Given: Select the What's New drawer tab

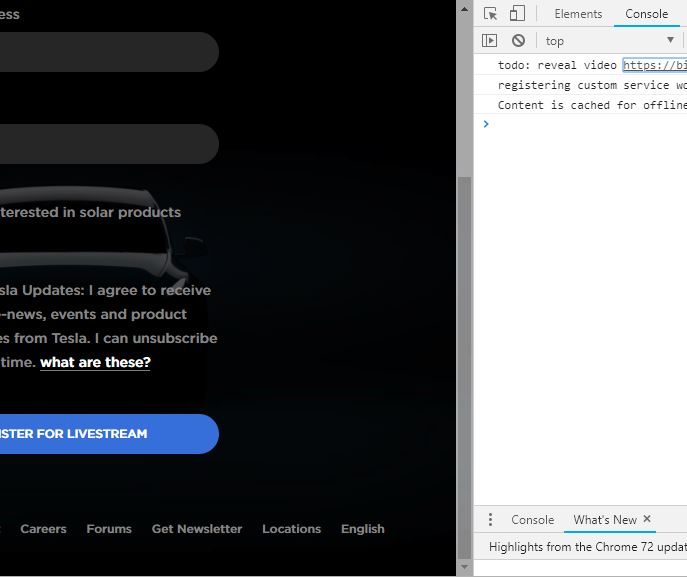Looking at the screenshot, I should [x=605, y=520].
